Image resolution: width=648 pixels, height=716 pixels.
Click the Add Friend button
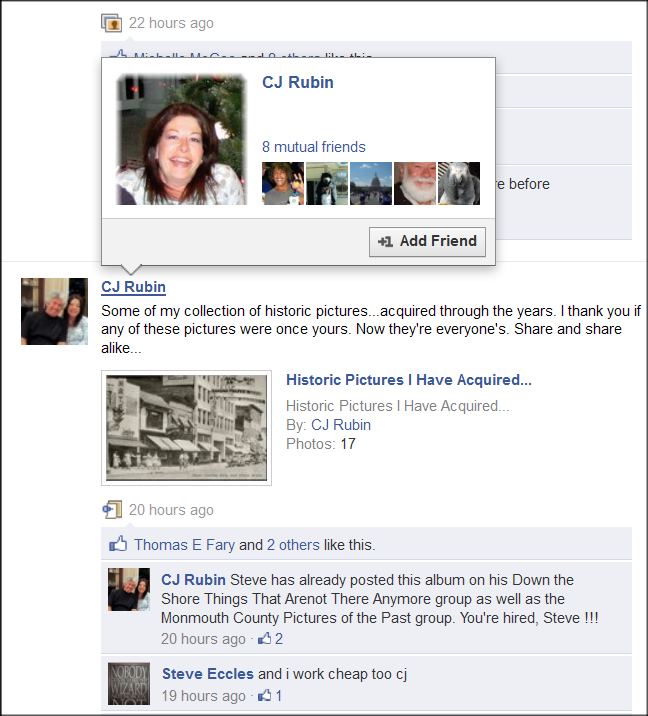pos(427,241)
